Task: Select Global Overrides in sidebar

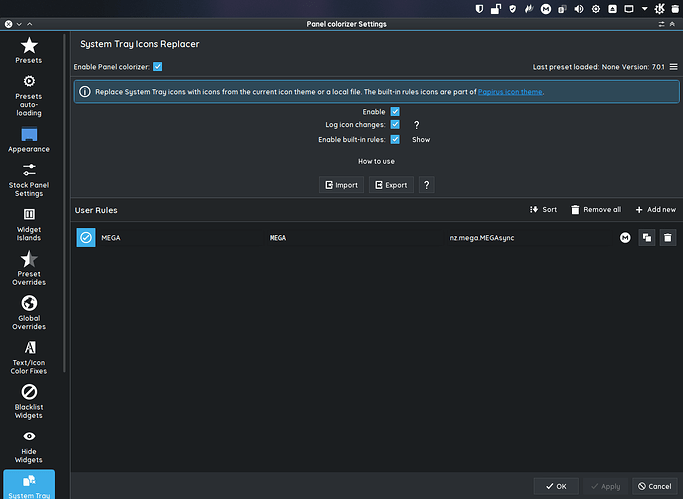Action: [x=29, y=312]
